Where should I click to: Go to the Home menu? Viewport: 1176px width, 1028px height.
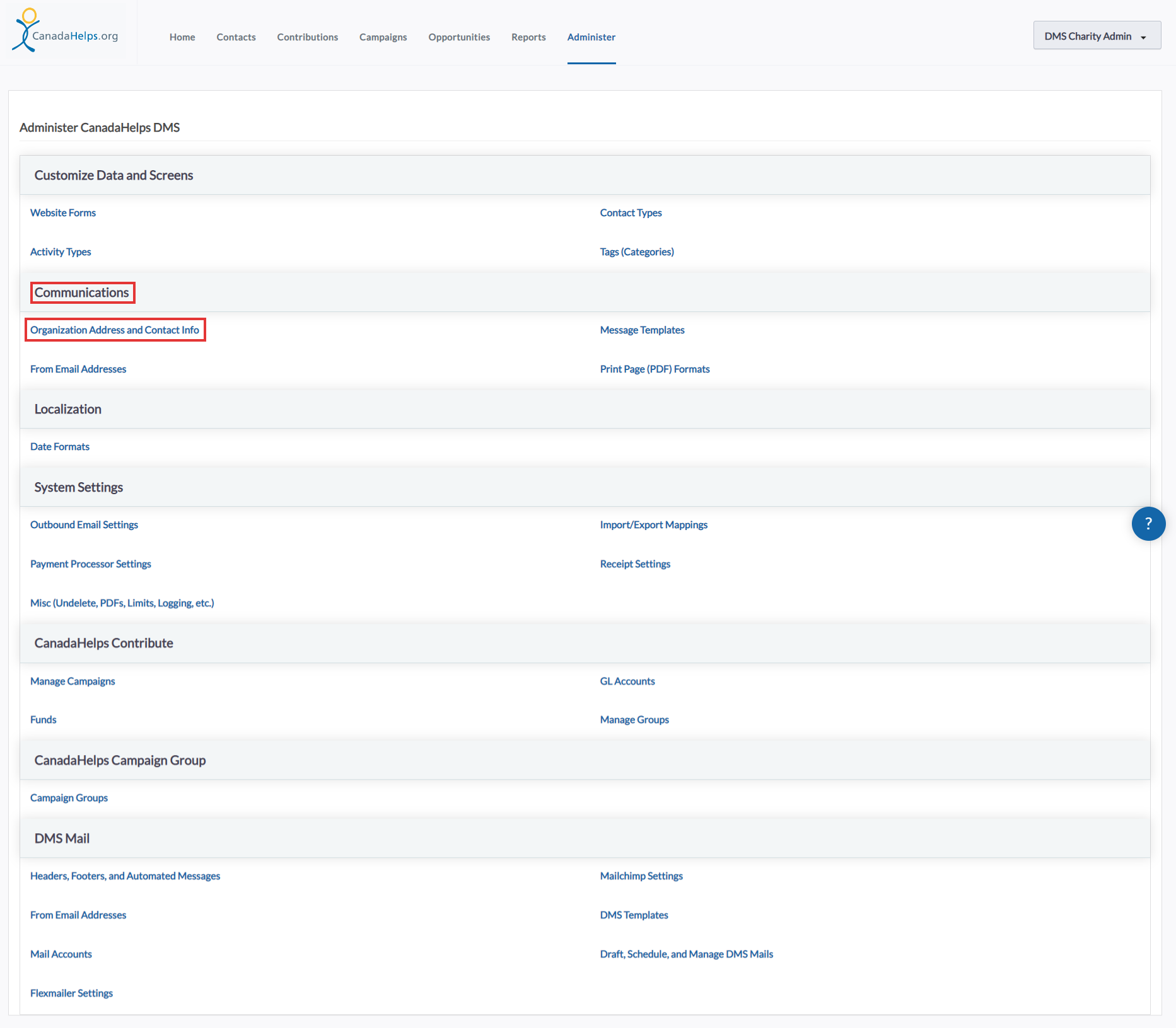pos(182,37)
